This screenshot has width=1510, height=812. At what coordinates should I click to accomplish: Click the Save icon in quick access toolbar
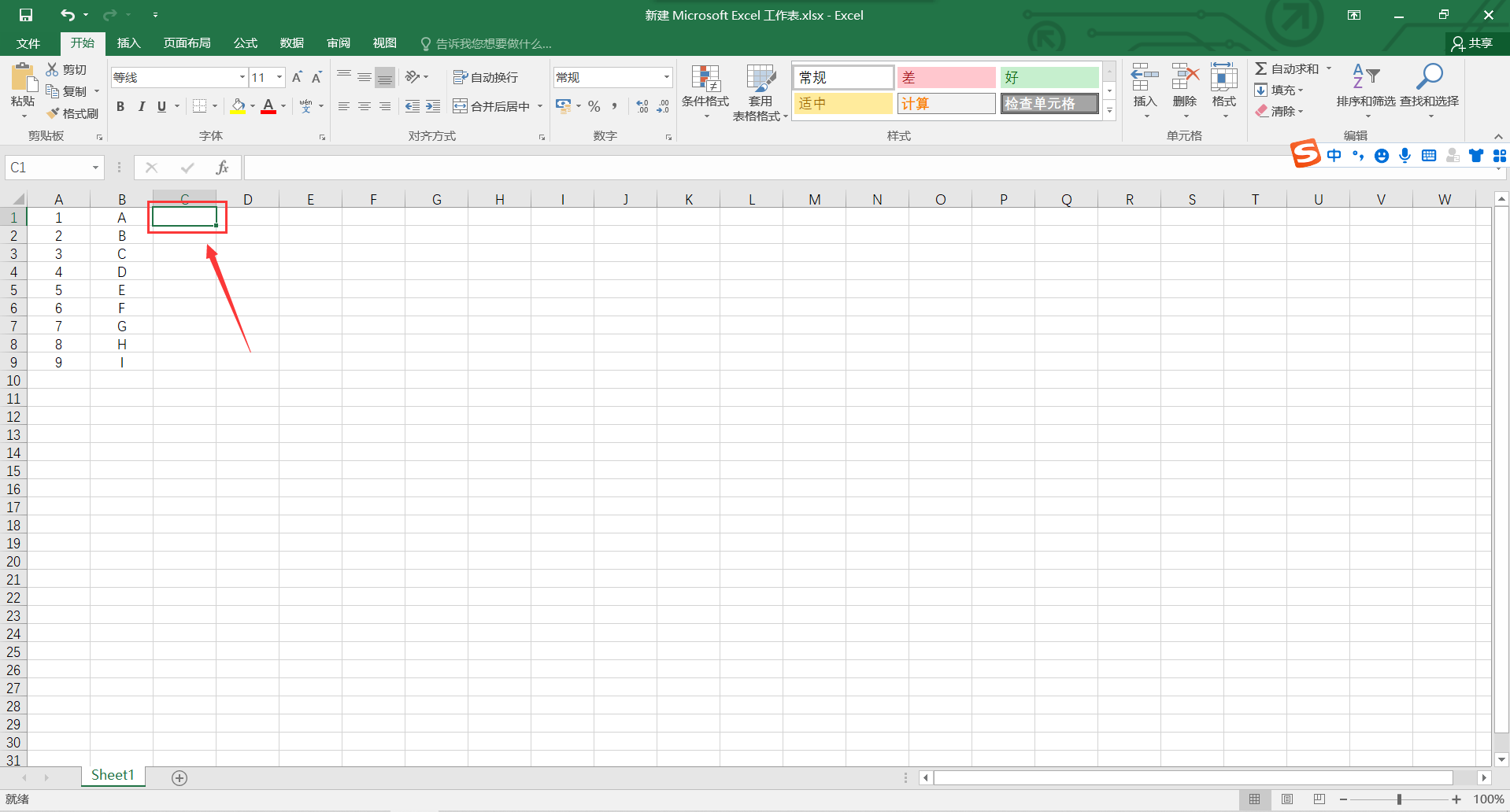click(26, 15)
